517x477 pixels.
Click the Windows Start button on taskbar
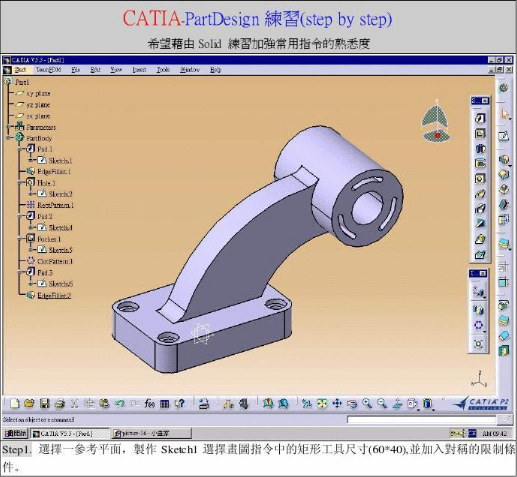15,434
